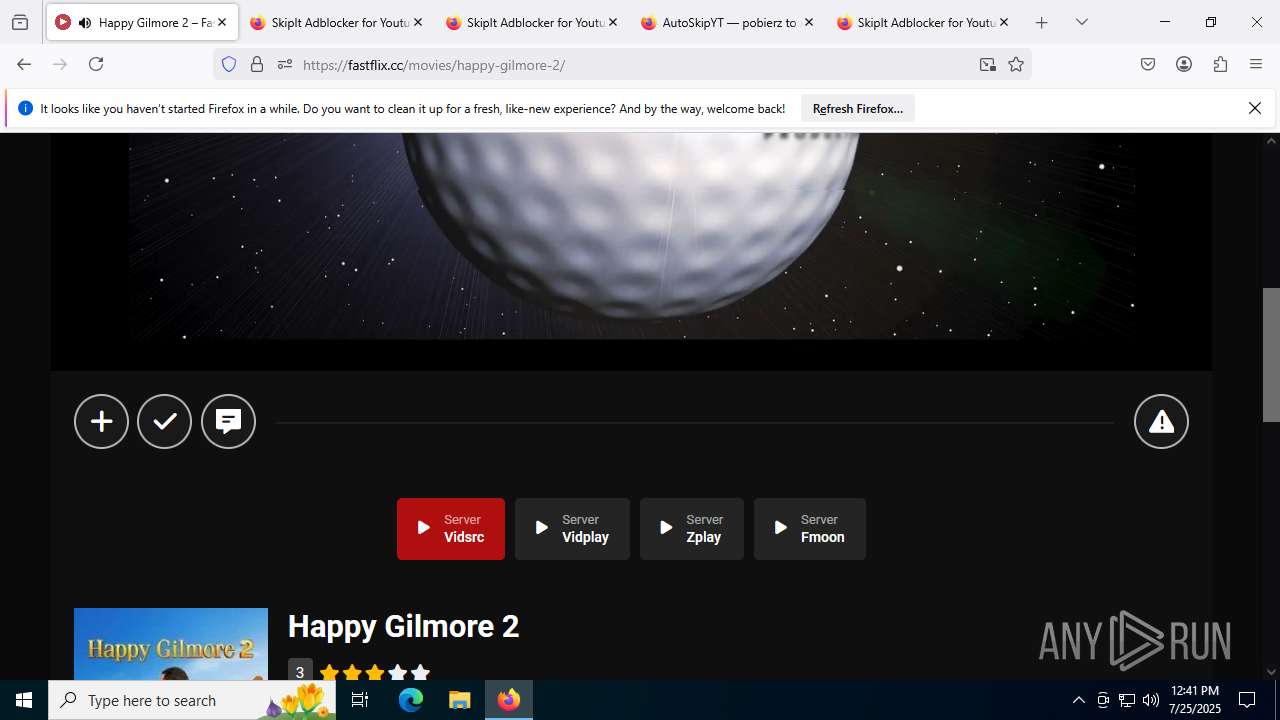
Task: Open the Windows notification center
Action: [x=1247, y=700]
